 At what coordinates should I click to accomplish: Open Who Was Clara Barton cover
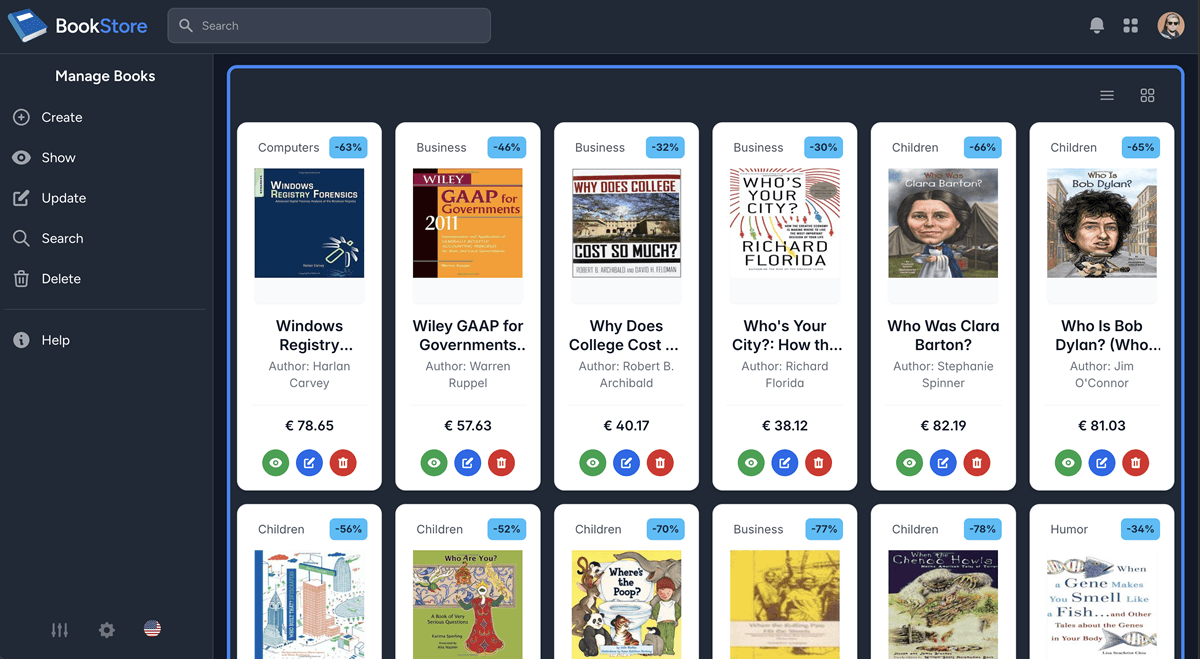[944, 223]
